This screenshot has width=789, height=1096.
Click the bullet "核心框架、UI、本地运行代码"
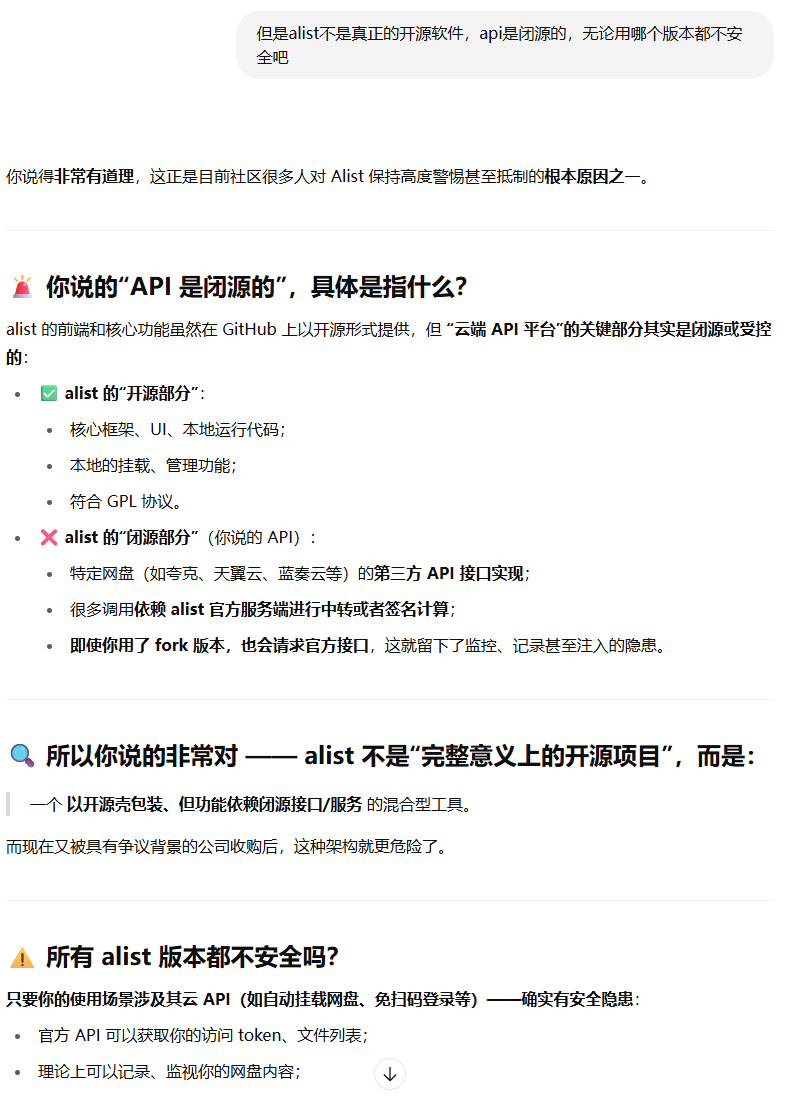click(177, 430)
